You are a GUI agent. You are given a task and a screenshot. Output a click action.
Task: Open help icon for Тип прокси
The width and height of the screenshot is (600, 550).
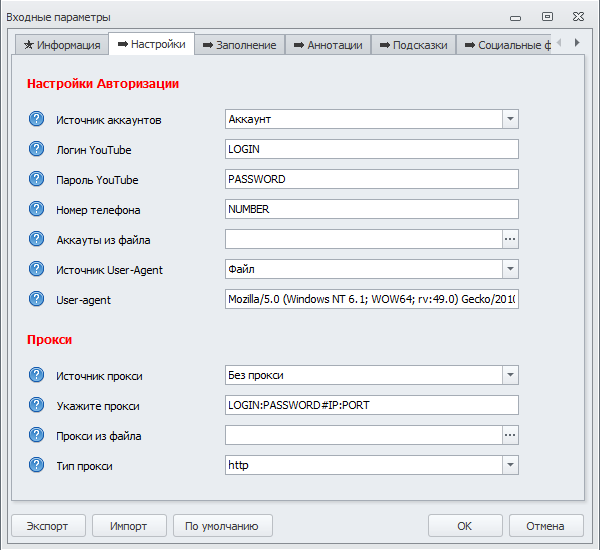point(36,465)
